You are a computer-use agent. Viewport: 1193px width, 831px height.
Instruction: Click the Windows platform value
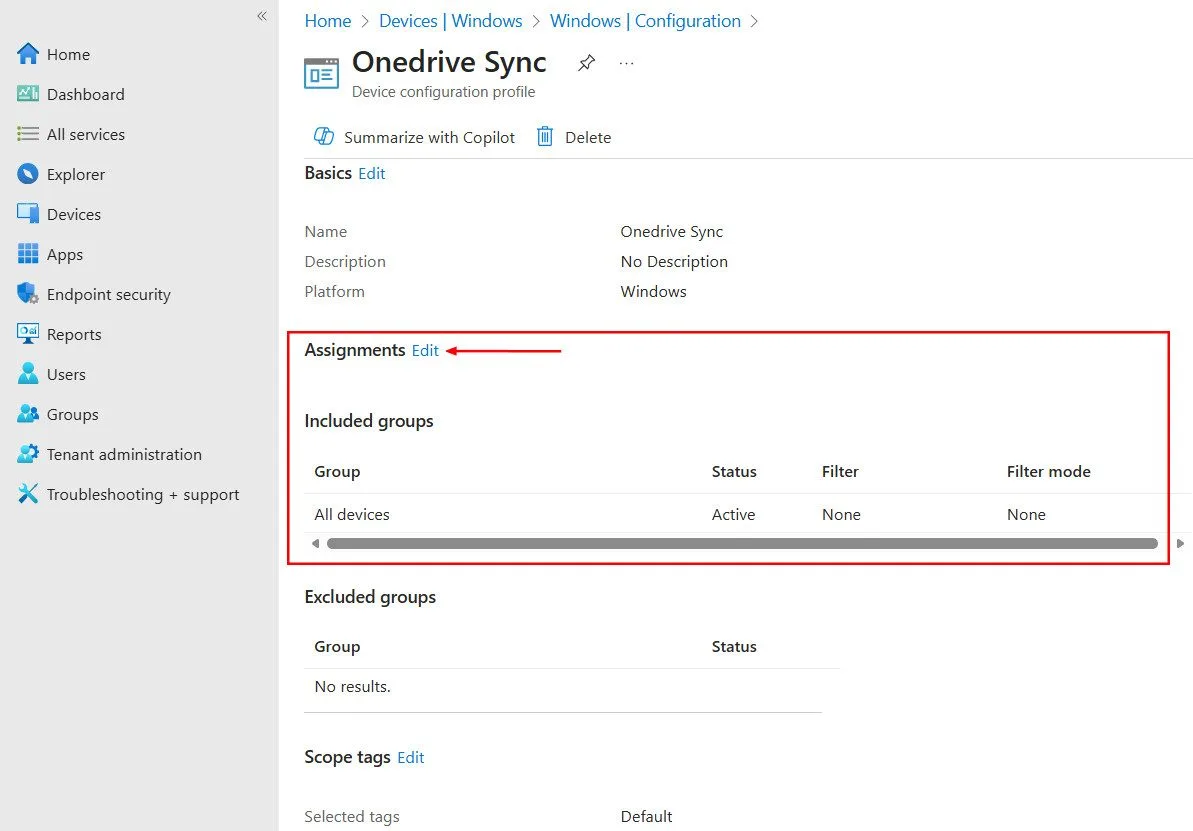tap(654, 291)
